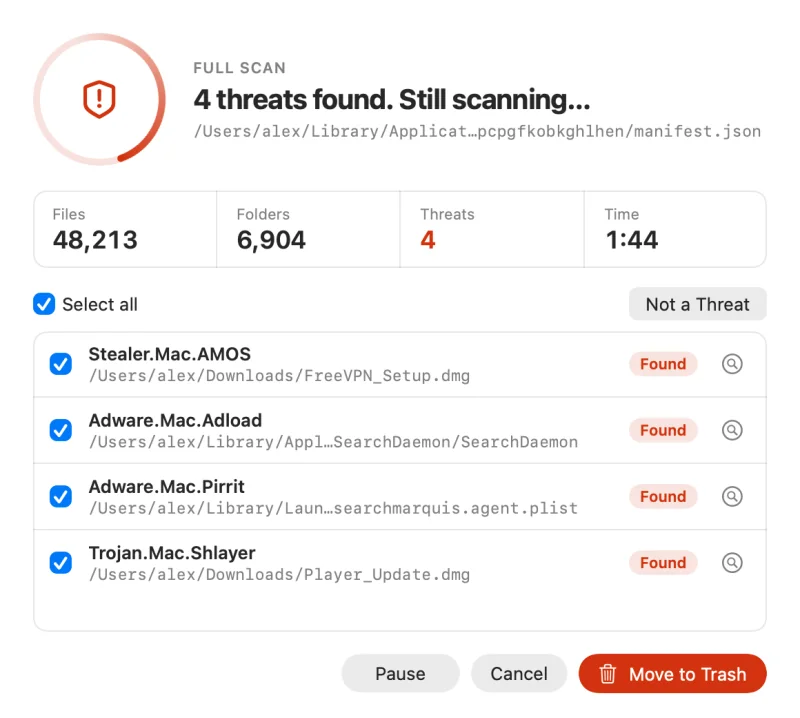Click the Folders count 6,904
This screenshot has height=718, width=800.
(271, 240)
